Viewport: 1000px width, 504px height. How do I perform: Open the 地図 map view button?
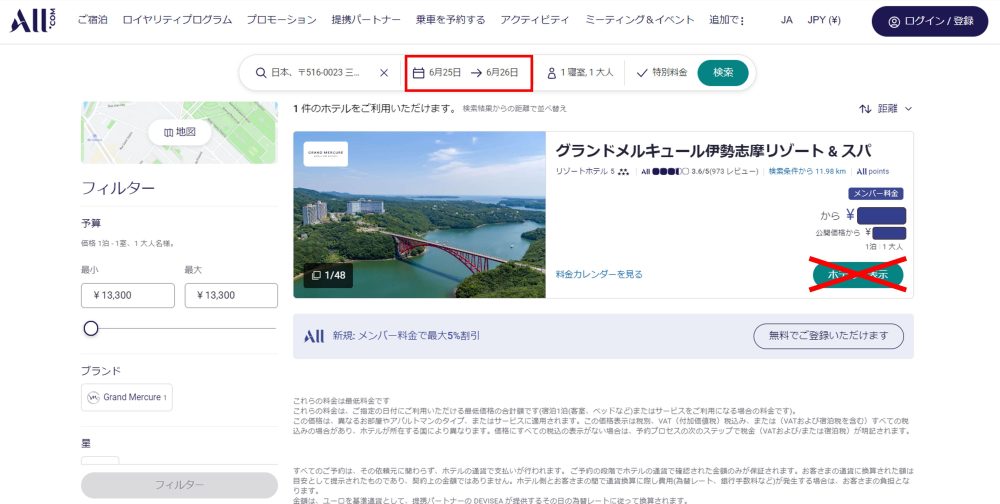click(x=179, y=132)
